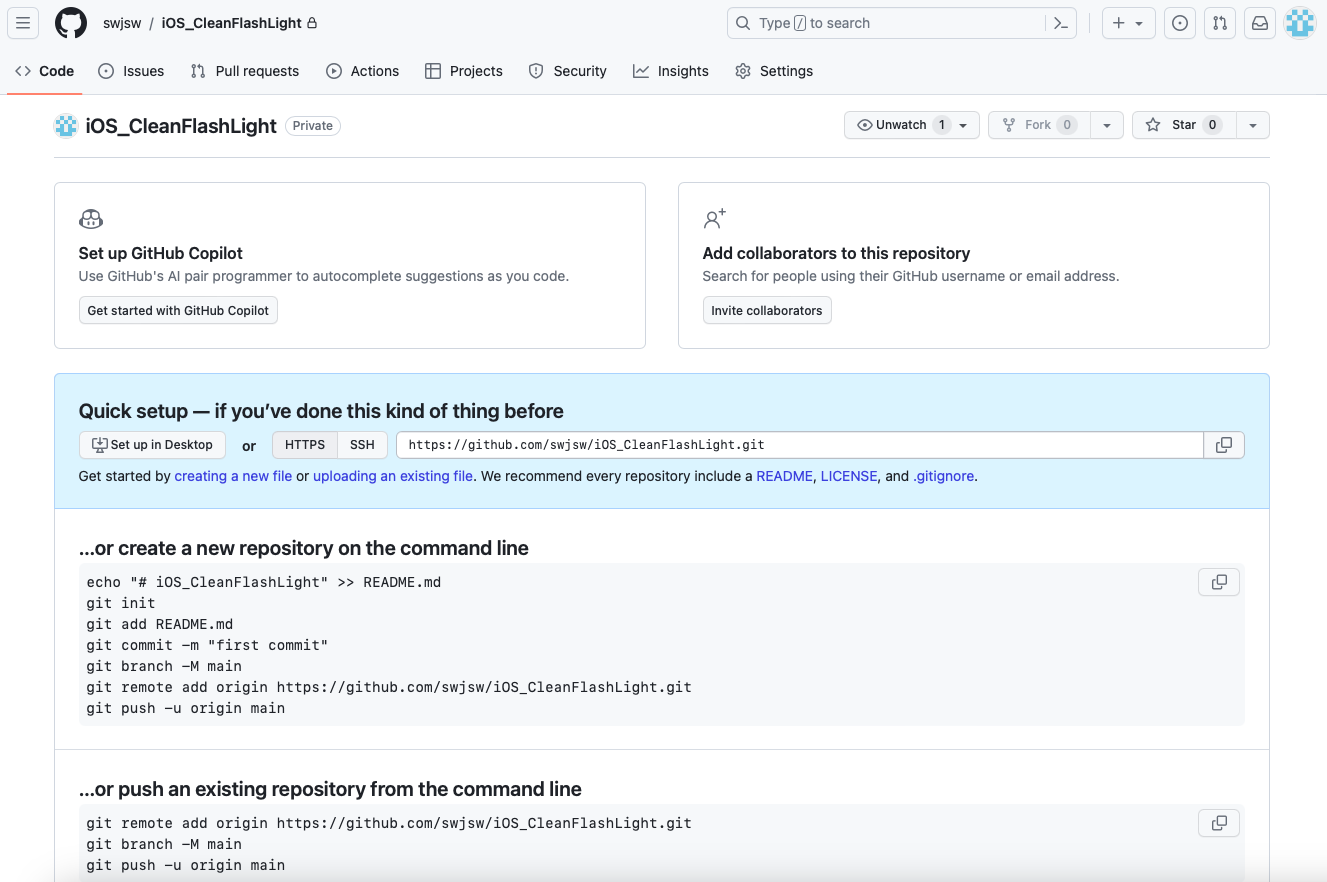The width and height of the screenshot is (1327, 882).
Task: Switch to the Issues tab
Action: [131, 71]
